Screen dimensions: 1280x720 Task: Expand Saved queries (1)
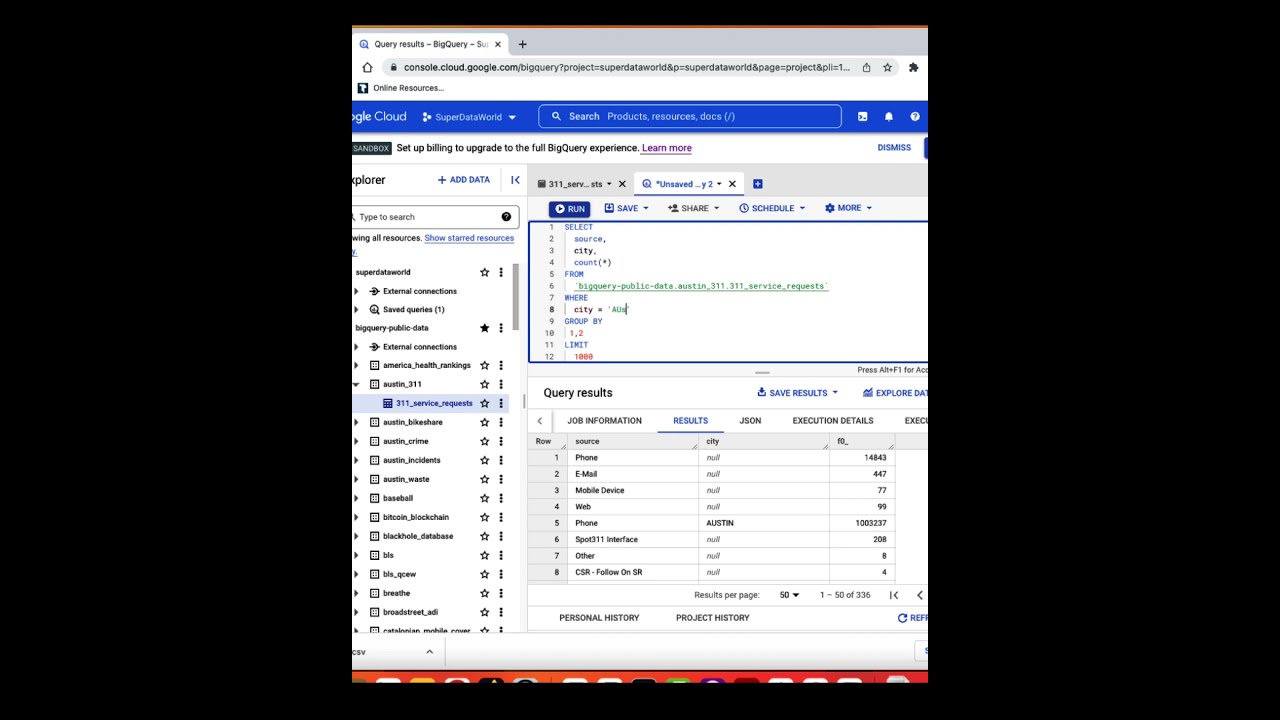click(x=356, y=310)
